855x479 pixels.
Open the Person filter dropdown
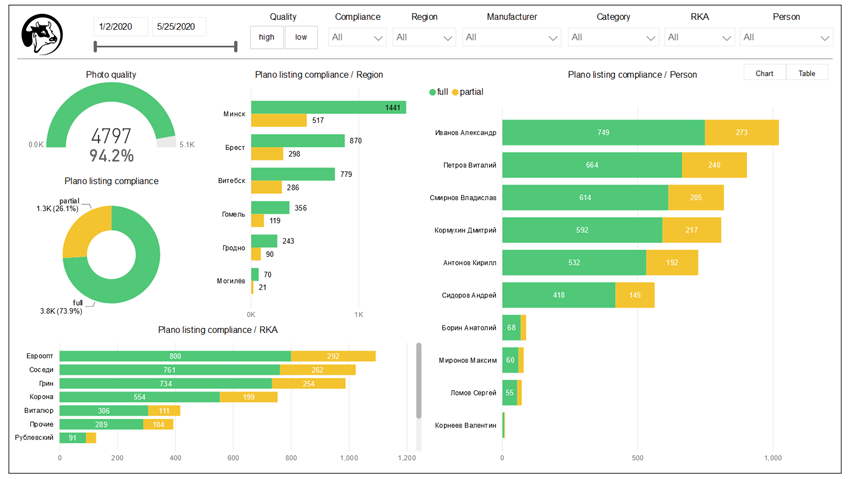point(786,38)
